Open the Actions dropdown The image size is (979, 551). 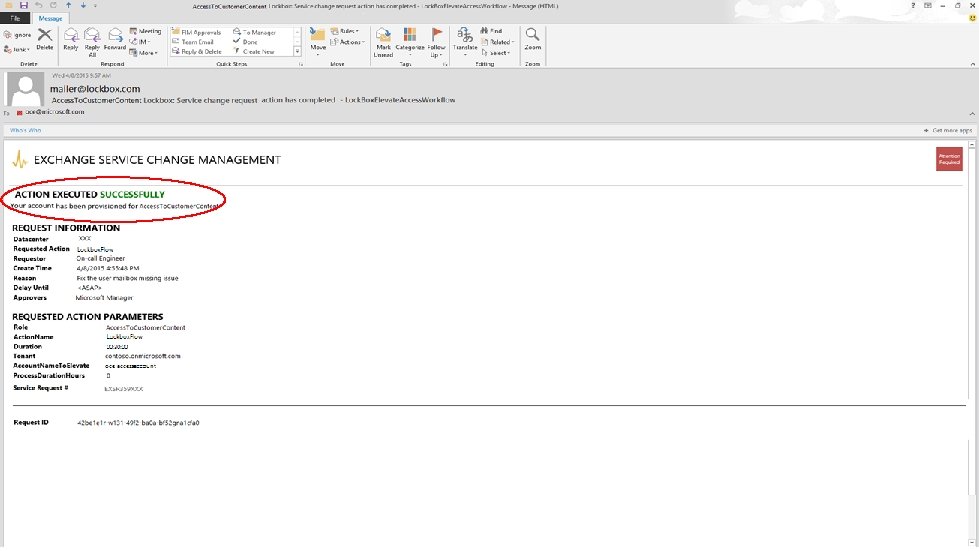347,42
